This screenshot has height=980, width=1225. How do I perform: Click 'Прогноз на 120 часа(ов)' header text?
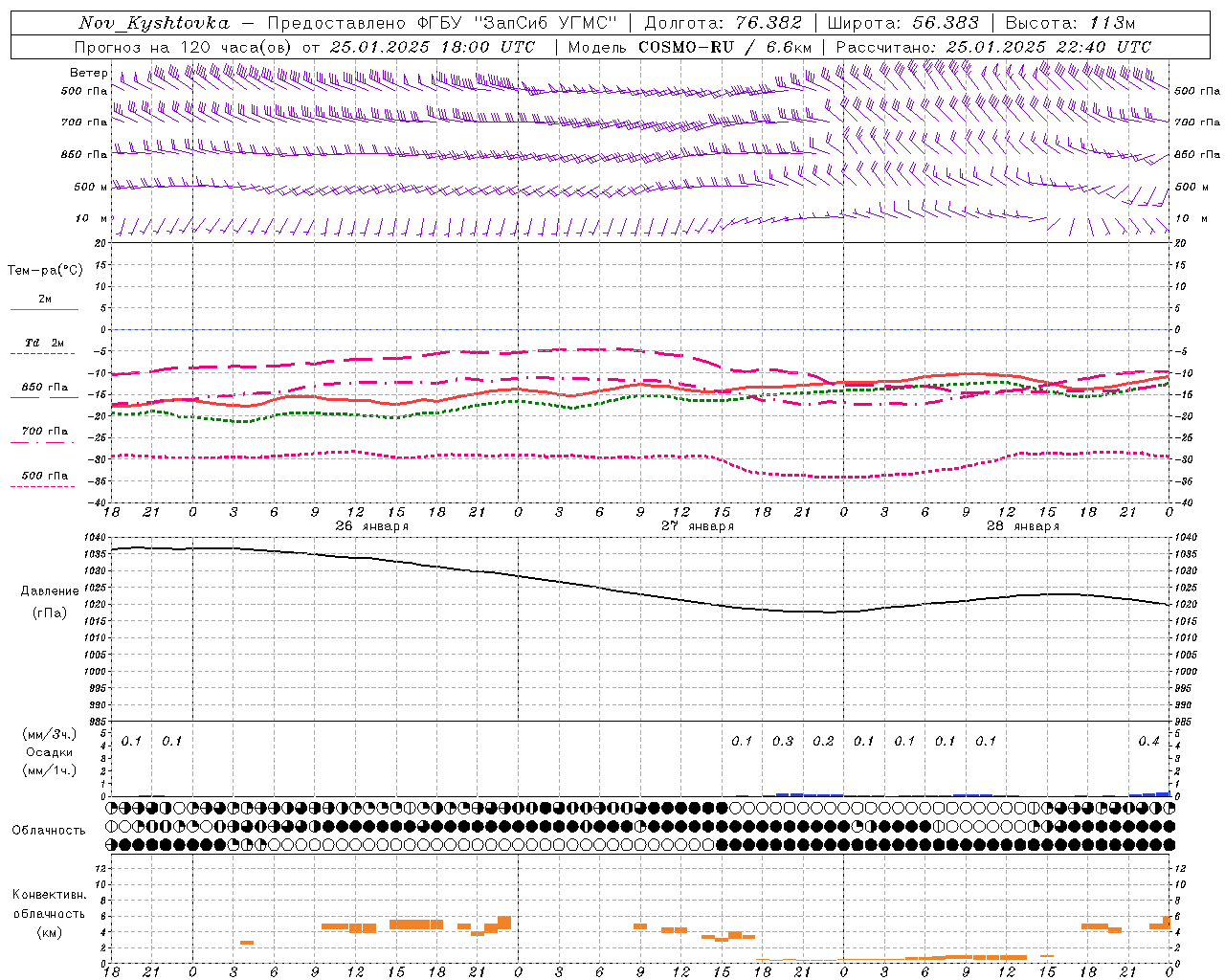(185, 47)
